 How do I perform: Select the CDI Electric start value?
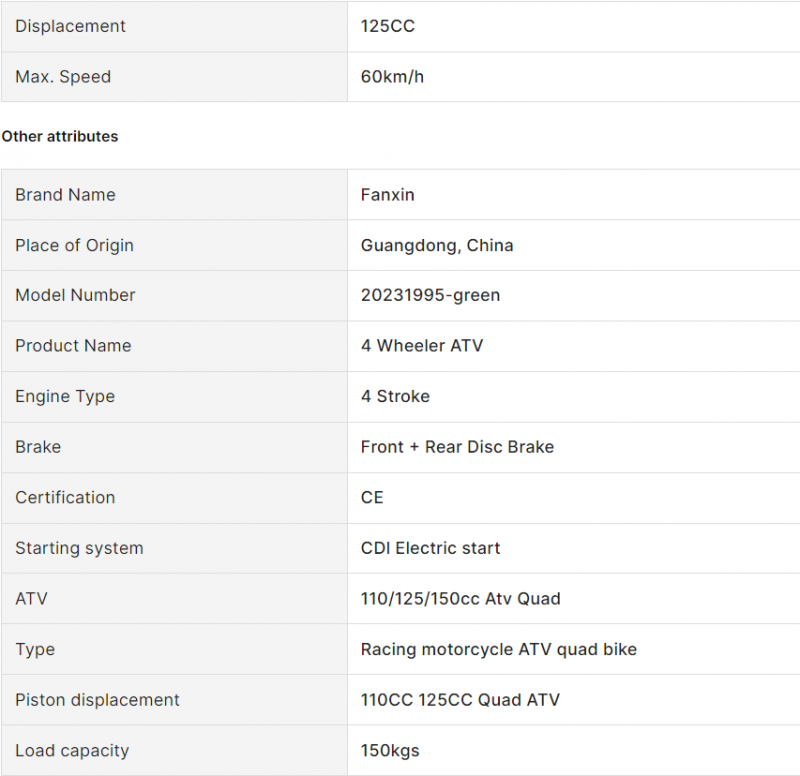tap(430, 548)
